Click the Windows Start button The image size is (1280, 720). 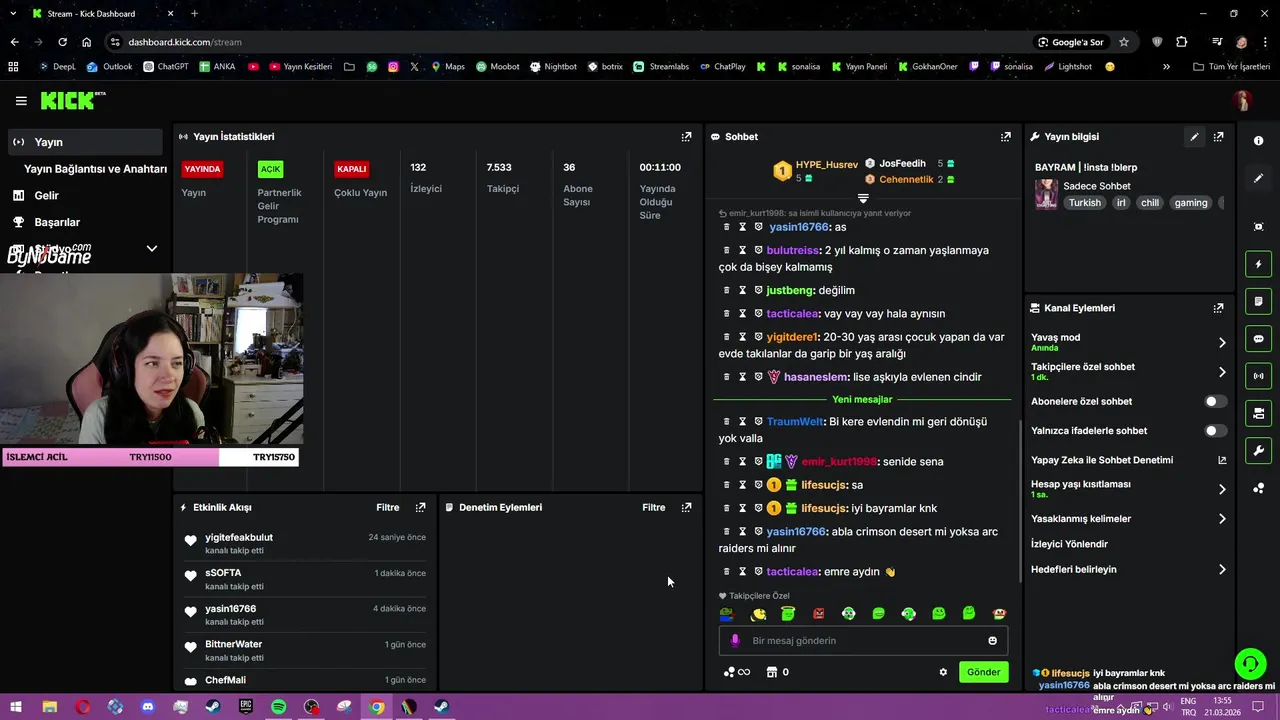coord(16,707)
